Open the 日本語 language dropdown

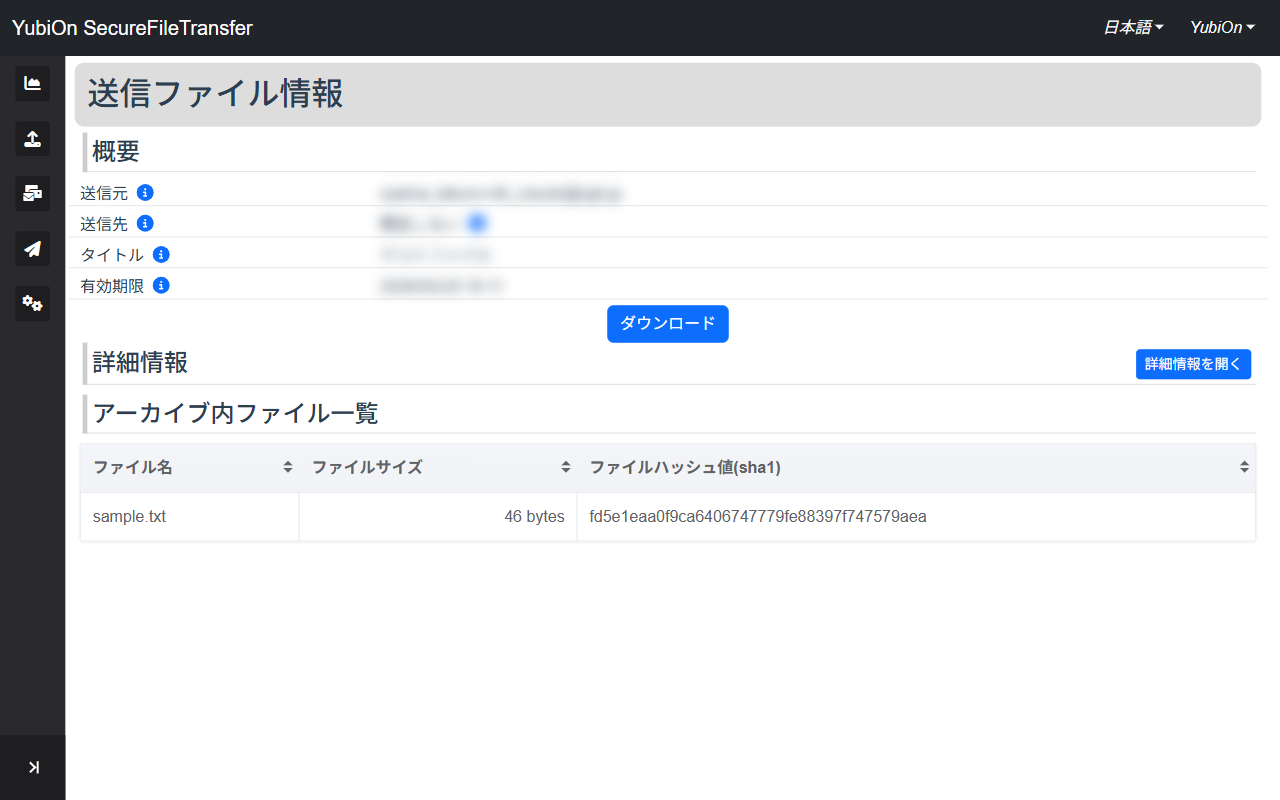1133,28
